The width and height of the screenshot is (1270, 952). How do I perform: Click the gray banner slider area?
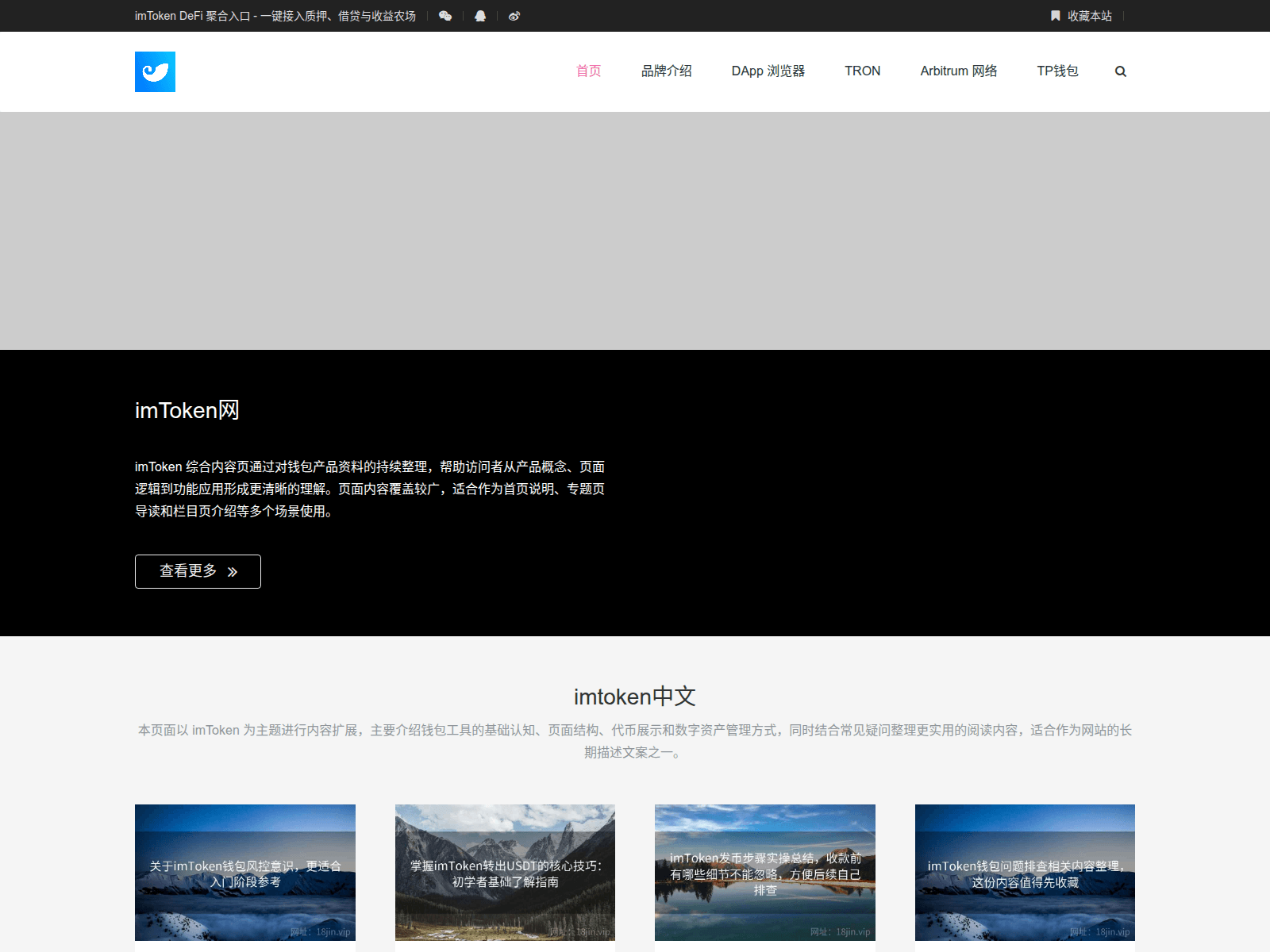point(635,231)
